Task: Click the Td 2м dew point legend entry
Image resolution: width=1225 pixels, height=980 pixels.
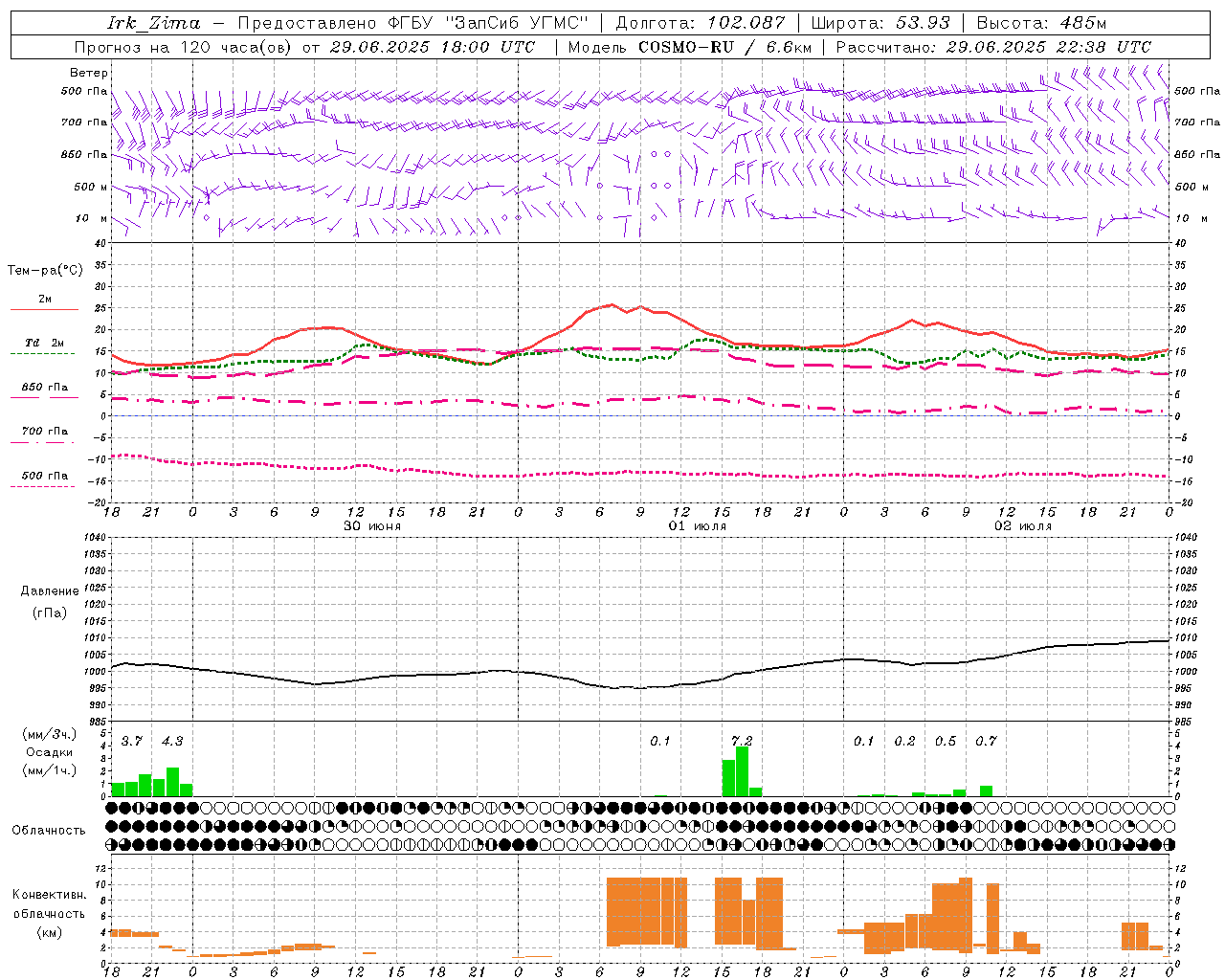Action: click(44, 343)
